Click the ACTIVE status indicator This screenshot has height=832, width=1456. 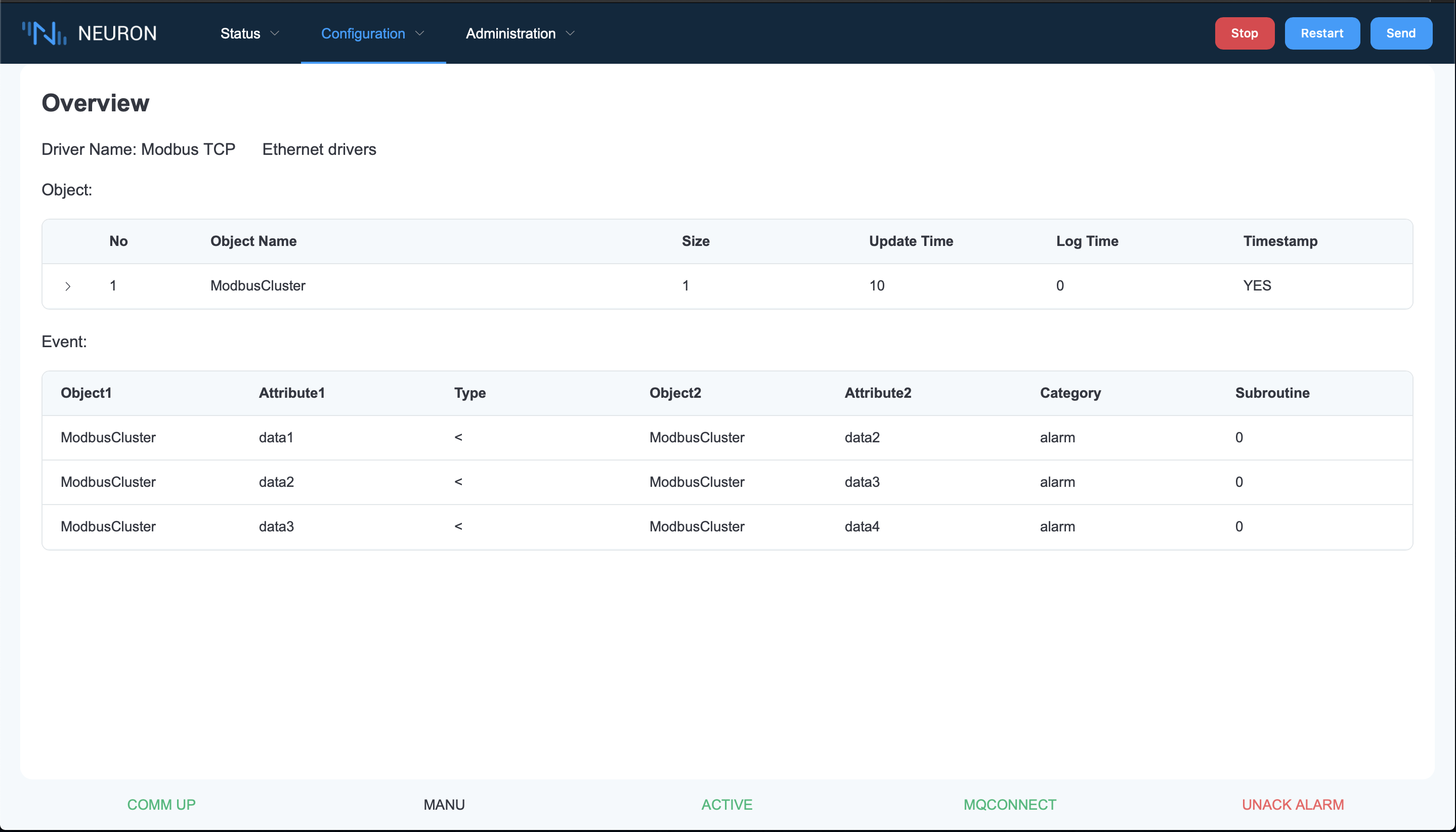(726, 805)
